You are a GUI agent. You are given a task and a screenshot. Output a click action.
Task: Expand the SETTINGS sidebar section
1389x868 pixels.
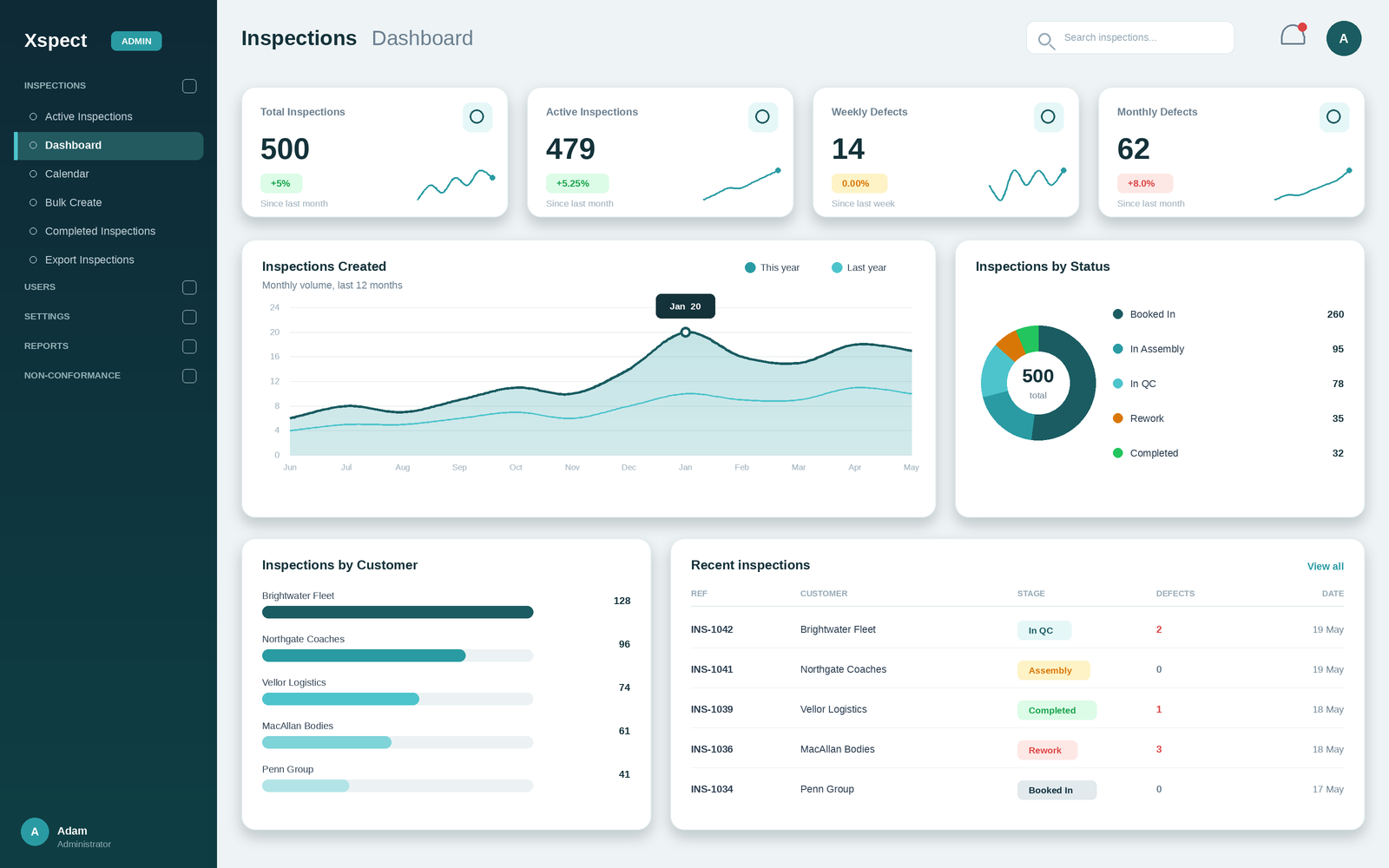[189, 317]
